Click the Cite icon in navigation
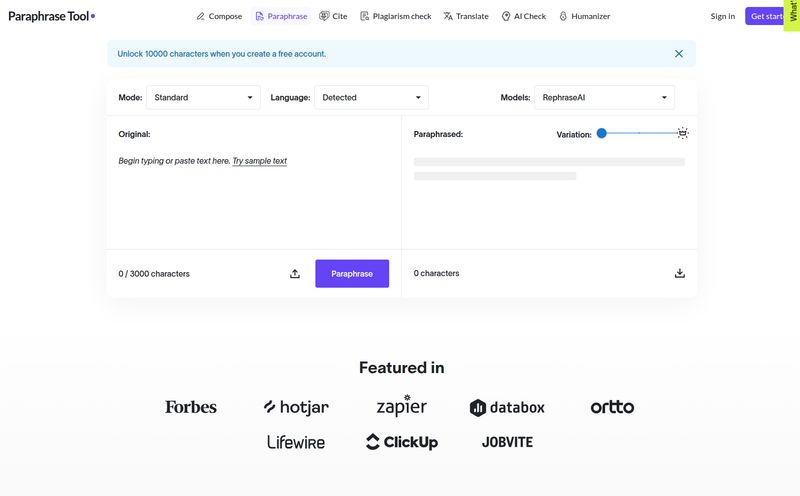Image resolution: width=800 pixels, height=496 pixels. (x=324, y=16)
